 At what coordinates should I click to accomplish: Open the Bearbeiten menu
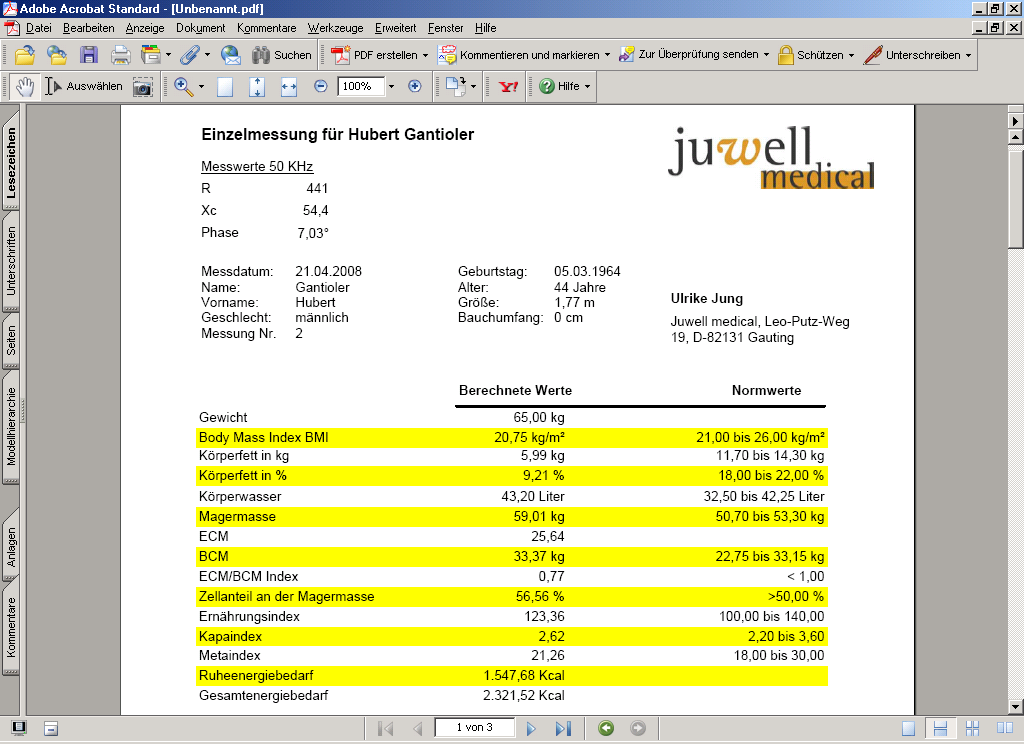(x=88, y=28)
